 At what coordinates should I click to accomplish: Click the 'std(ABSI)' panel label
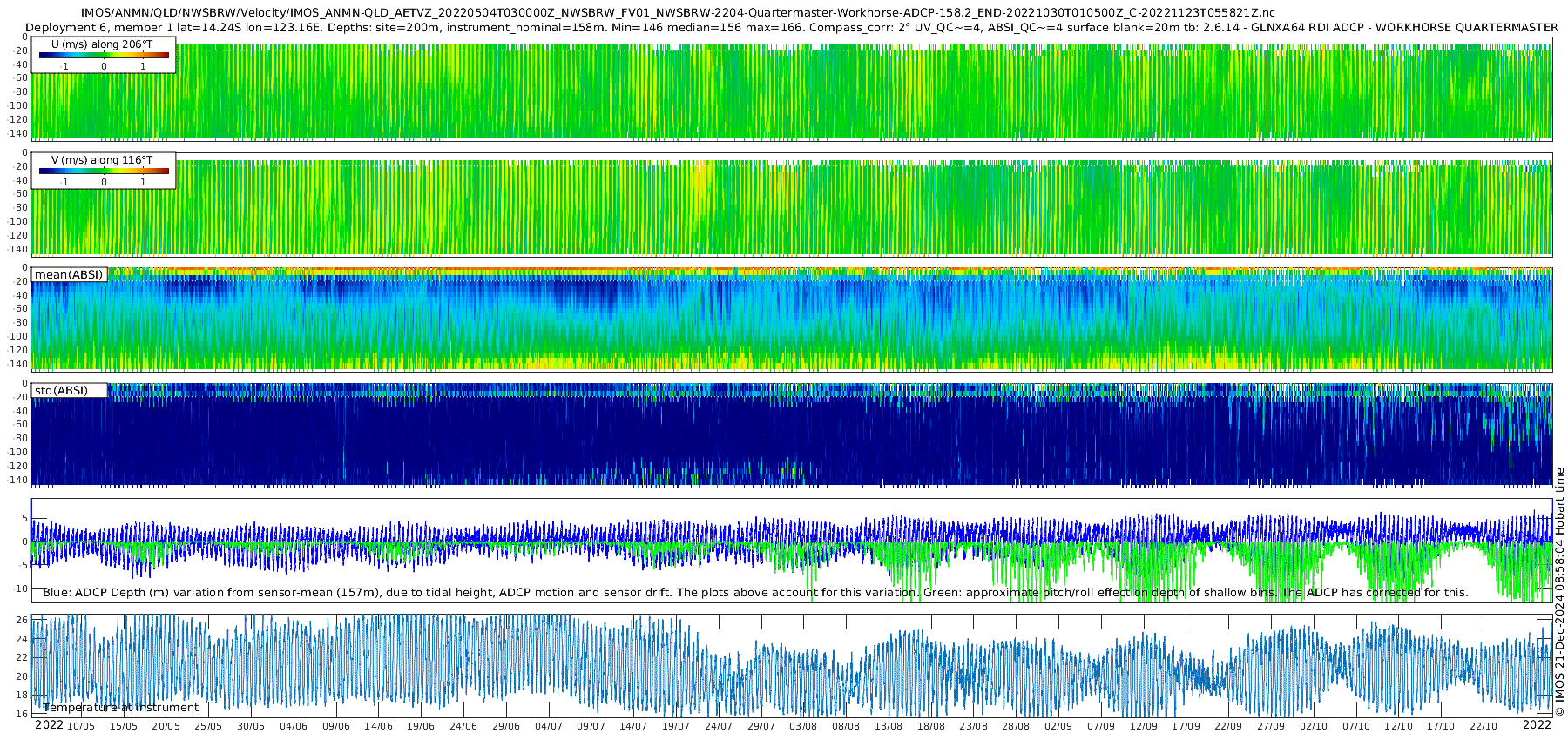tap(62, 390)
